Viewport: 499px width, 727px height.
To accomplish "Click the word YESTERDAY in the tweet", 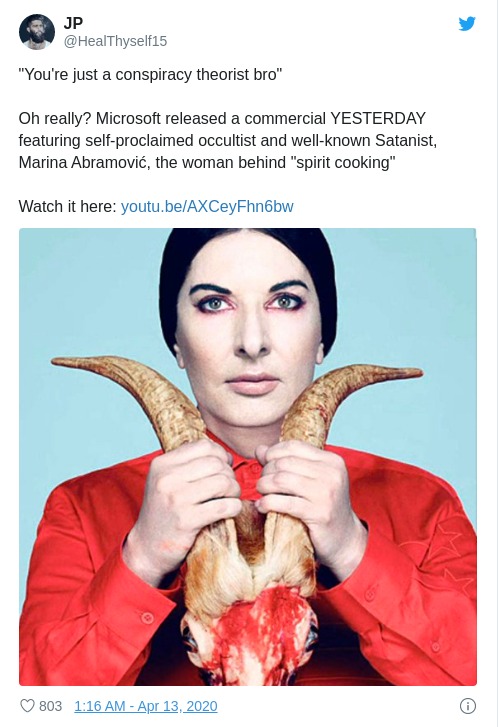I will tap(377, 118).
